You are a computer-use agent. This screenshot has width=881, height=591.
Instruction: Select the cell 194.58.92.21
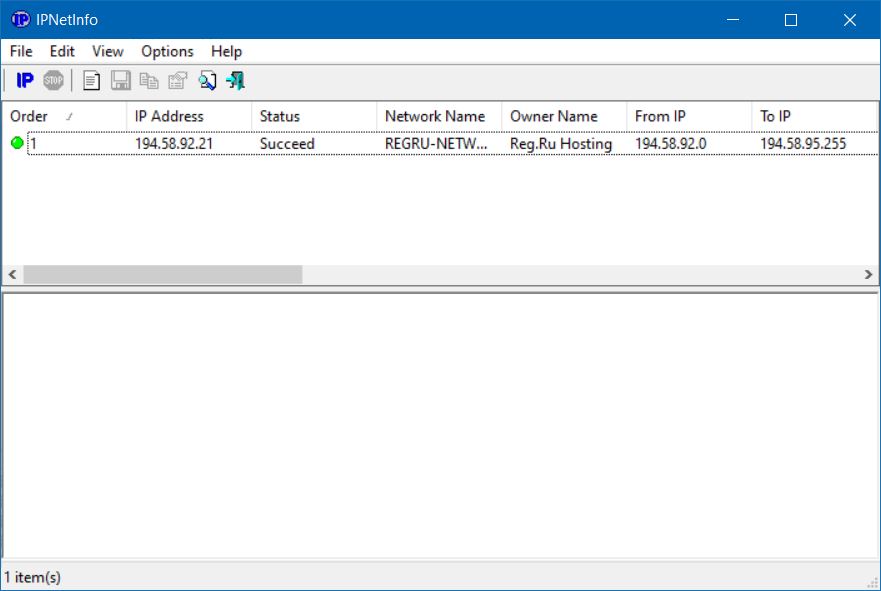pos(174,144)
